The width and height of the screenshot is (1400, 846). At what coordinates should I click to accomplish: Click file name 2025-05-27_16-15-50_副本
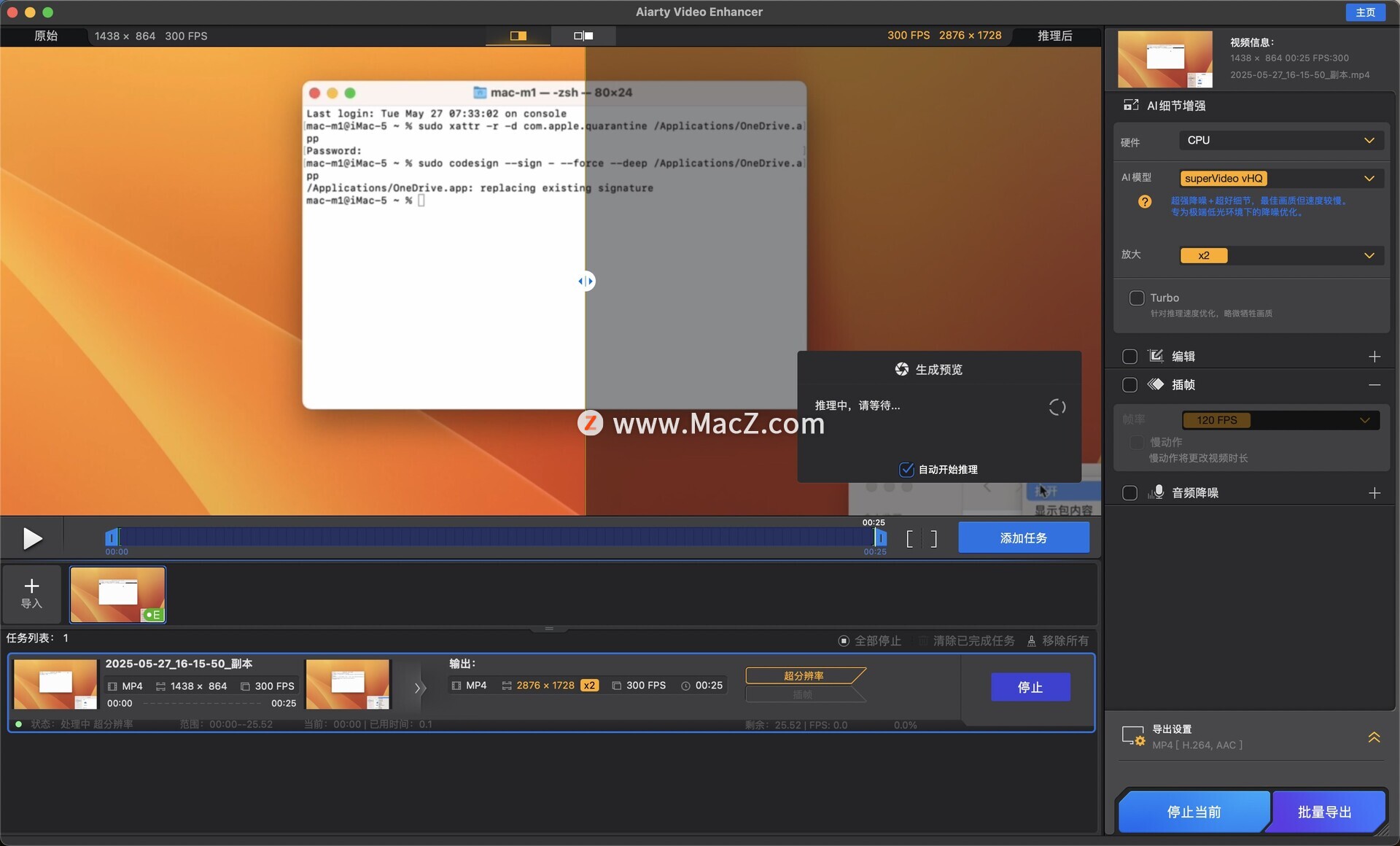tap(179, 664)
